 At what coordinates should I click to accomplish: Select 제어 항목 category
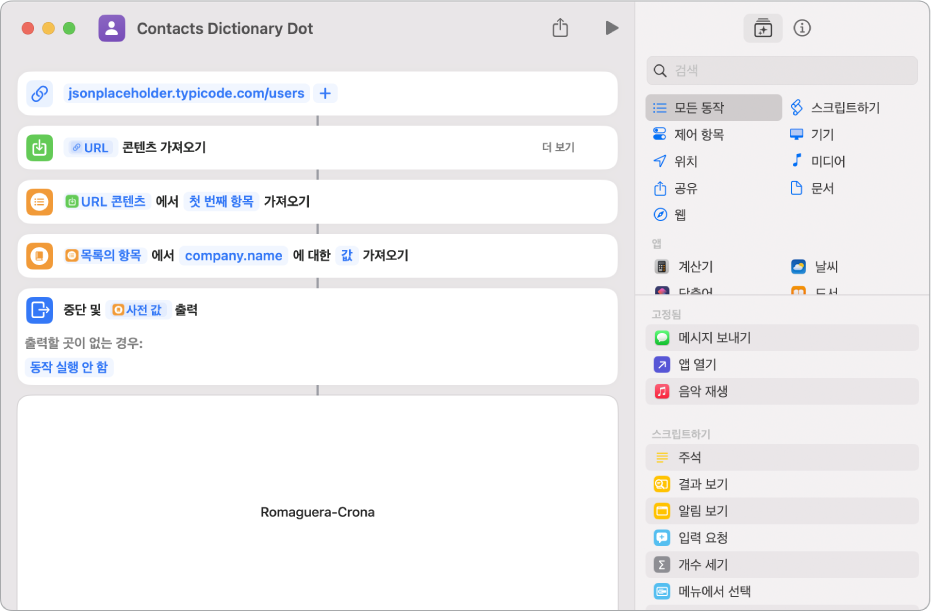coord(688,135)
